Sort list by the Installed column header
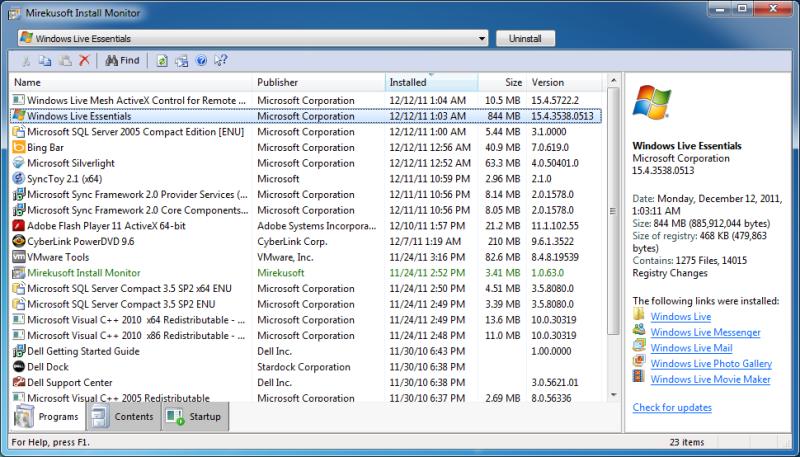This screenshot has width=800, height=457. tap(431, 82)
